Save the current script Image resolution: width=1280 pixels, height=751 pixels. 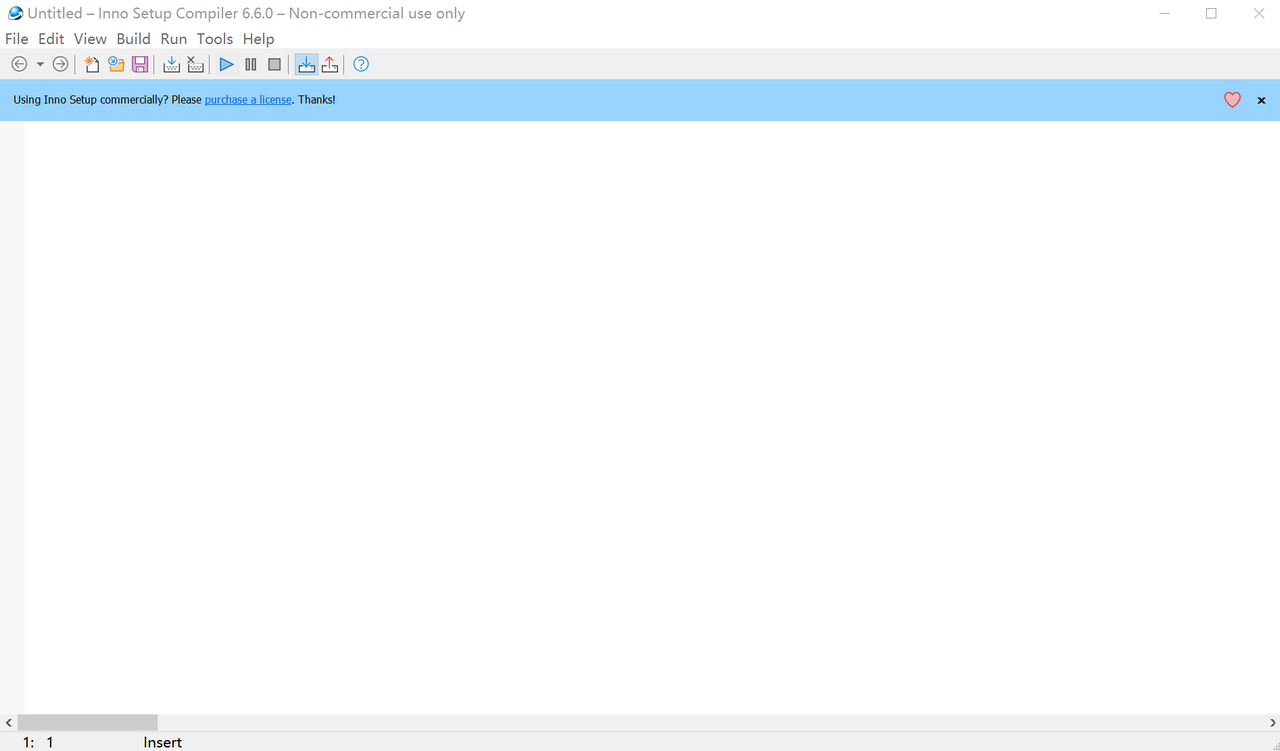[x=140, y=64]
